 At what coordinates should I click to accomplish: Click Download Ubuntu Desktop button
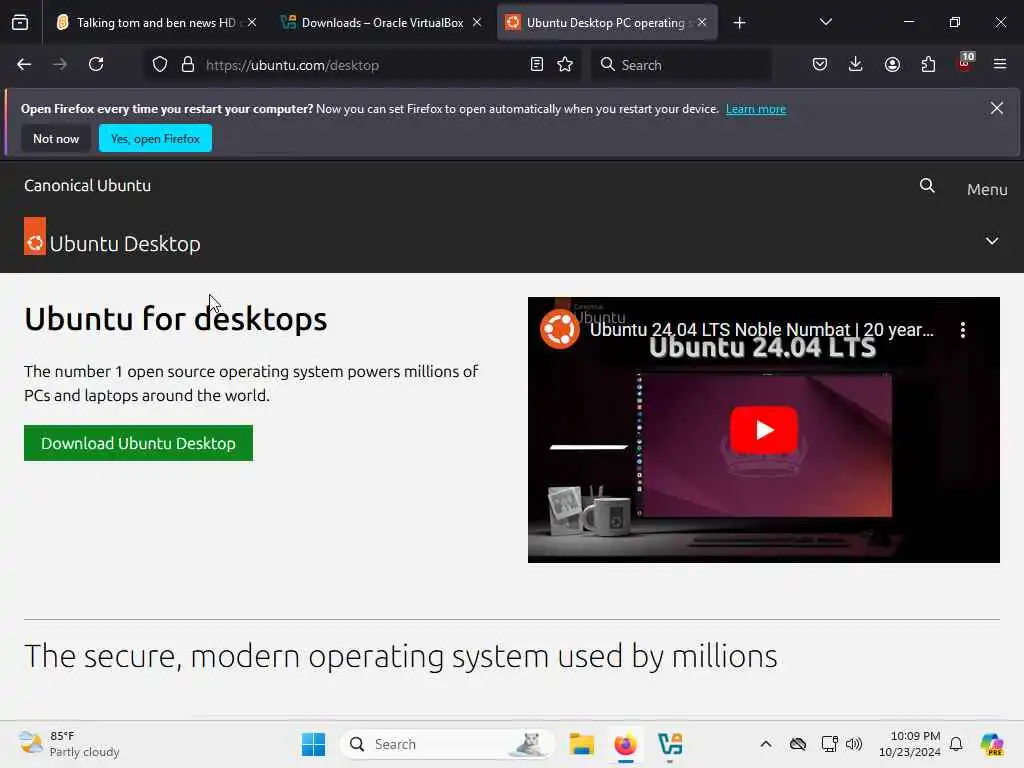point(138,443)
